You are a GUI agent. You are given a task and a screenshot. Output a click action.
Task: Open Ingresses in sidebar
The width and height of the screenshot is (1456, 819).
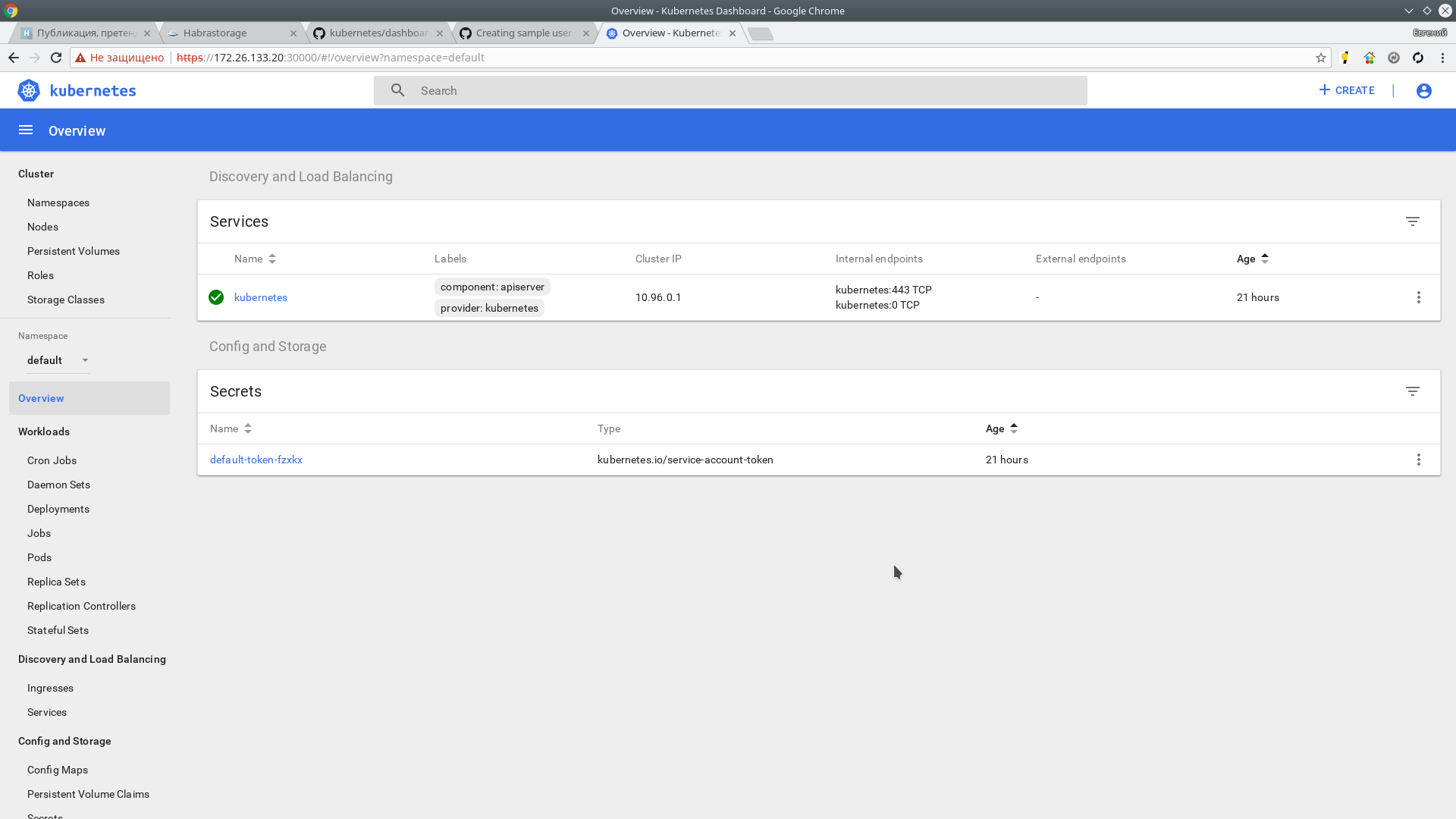[50, 688]
